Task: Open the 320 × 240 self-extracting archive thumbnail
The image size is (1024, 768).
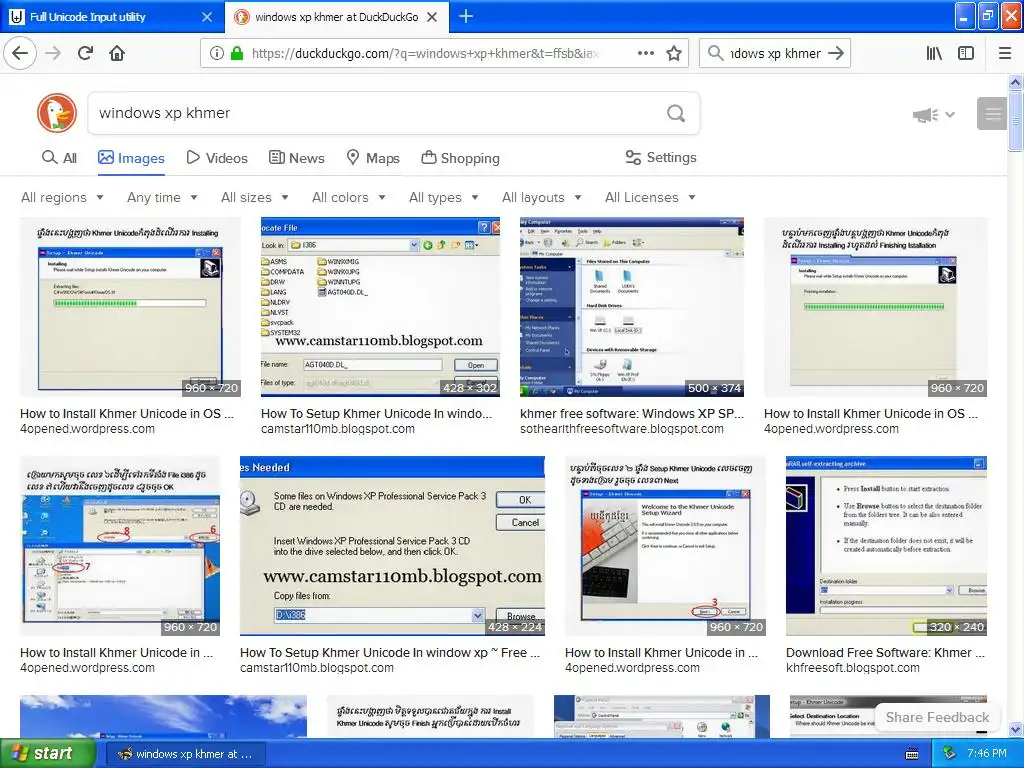Action: point(886,546)
